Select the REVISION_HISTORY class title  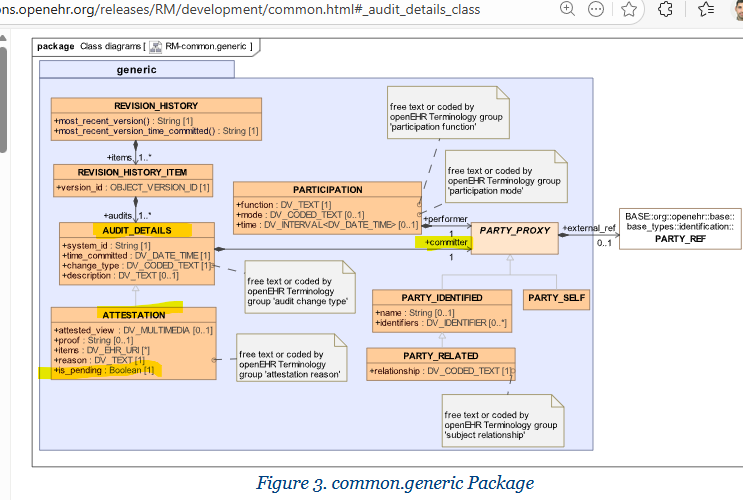(x=155, y=105)
